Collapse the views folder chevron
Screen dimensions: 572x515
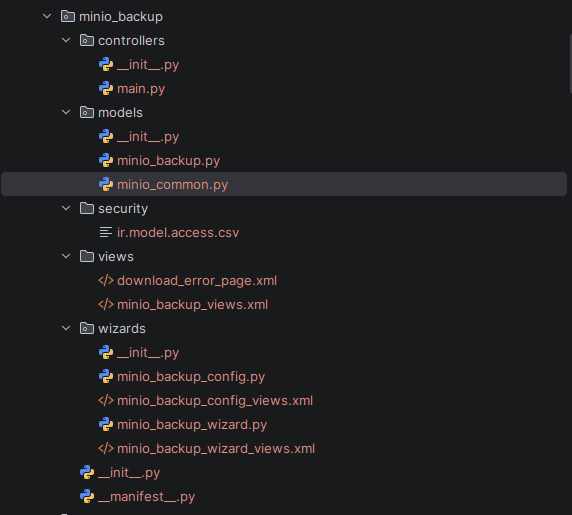[66, 256]
